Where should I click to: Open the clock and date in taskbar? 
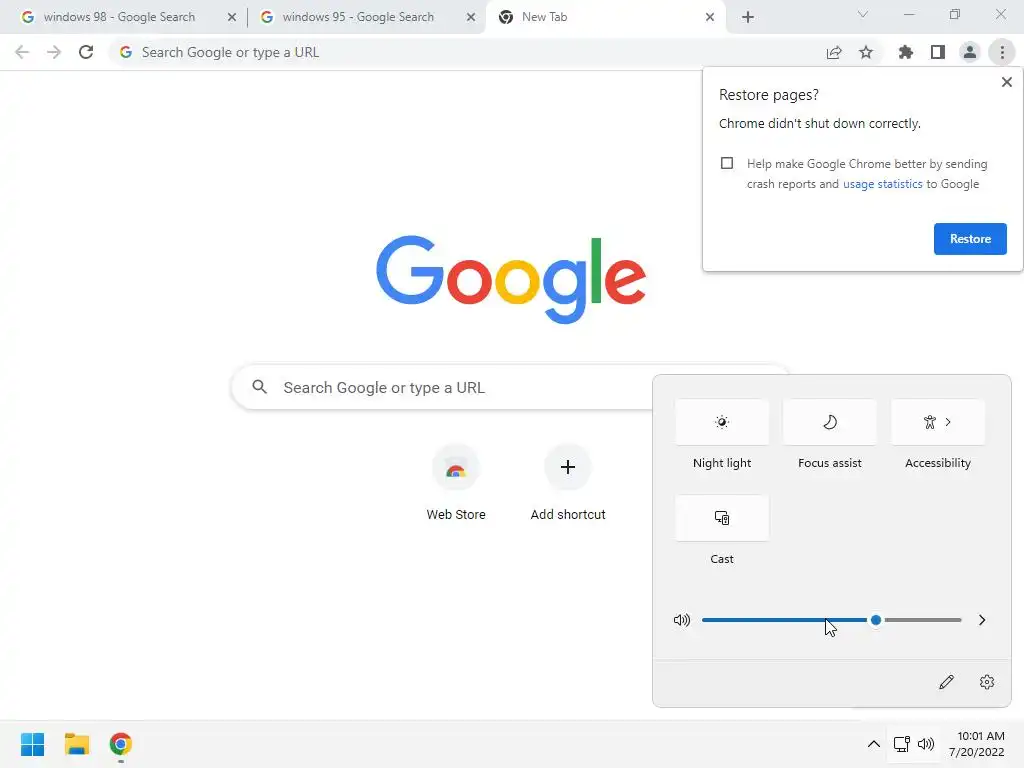point(977,744)
